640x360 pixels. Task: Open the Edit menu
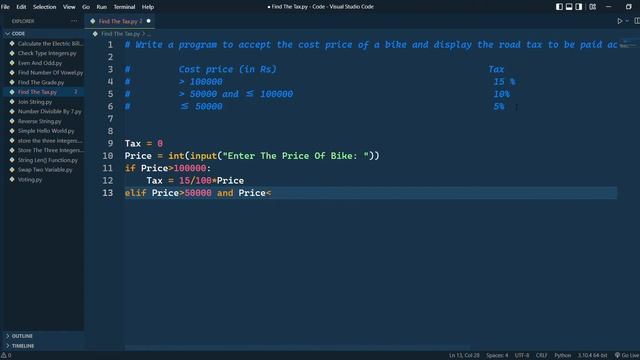pos(21,7)
